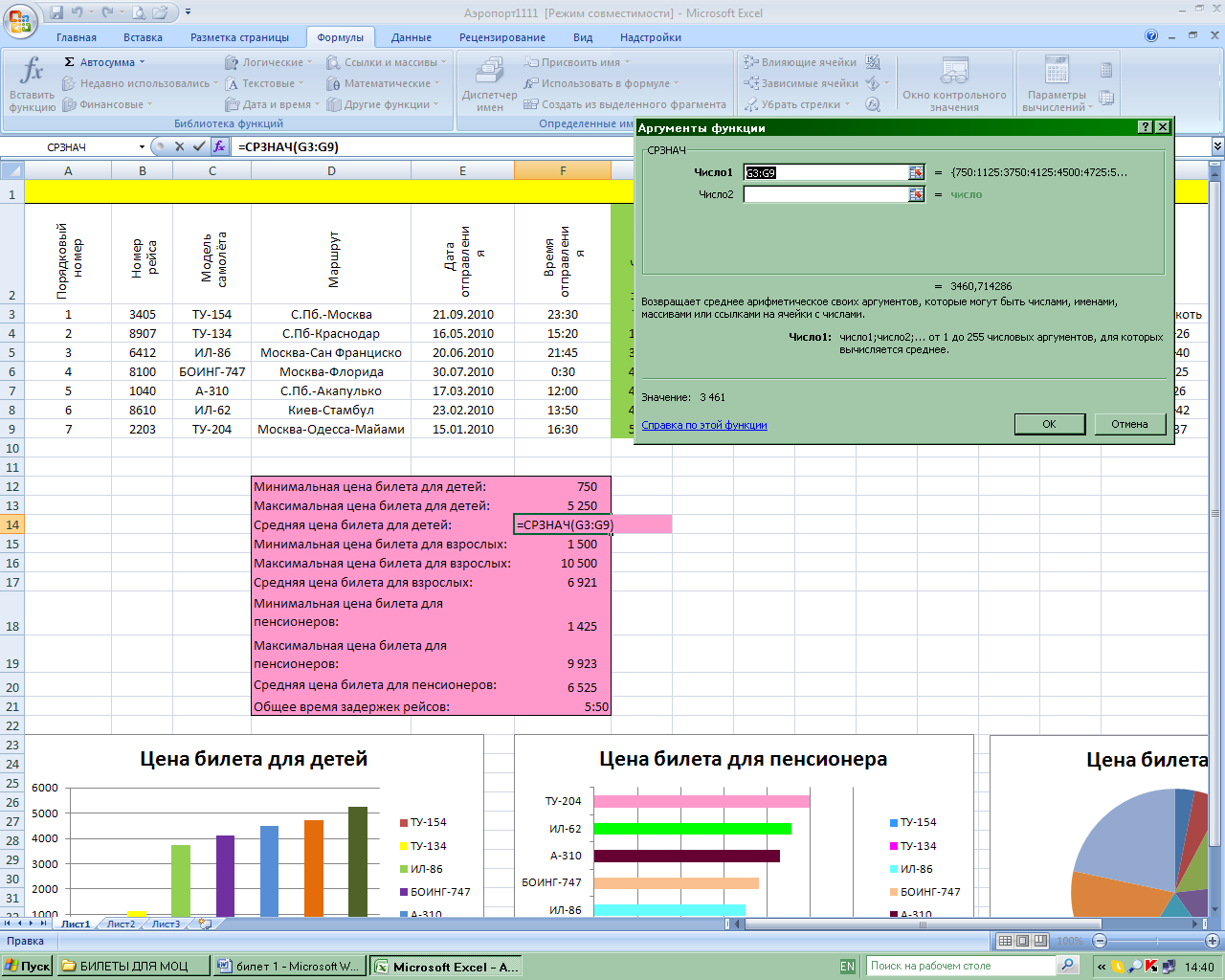The width and height of the screenshot is (1225, 980).
Task: Click the calculate now calculator icon
Action: tap(1106, 70)
